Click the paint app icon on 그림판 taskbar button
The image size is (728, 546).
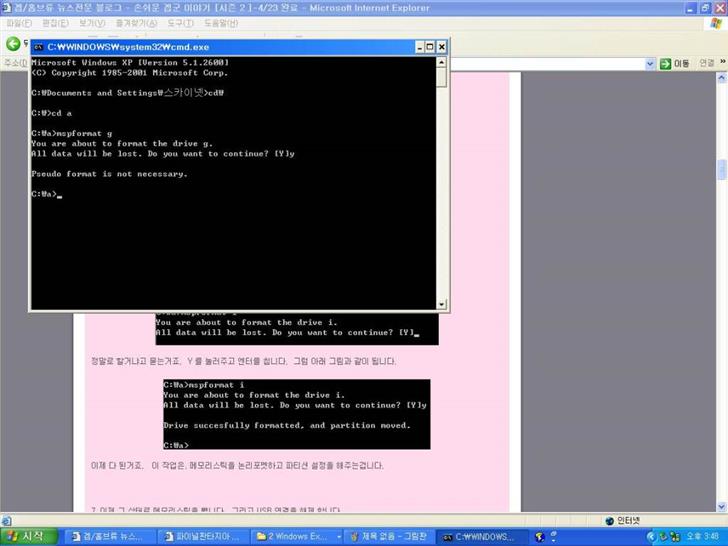click(355, 537)
